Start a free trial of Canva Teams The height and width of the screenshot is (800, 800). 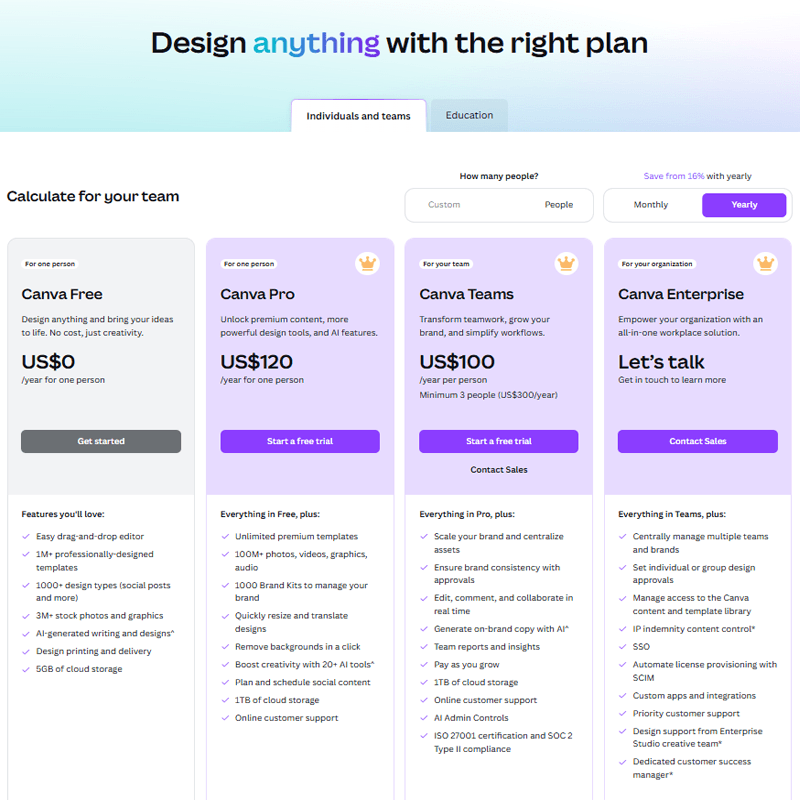(498, 441)
